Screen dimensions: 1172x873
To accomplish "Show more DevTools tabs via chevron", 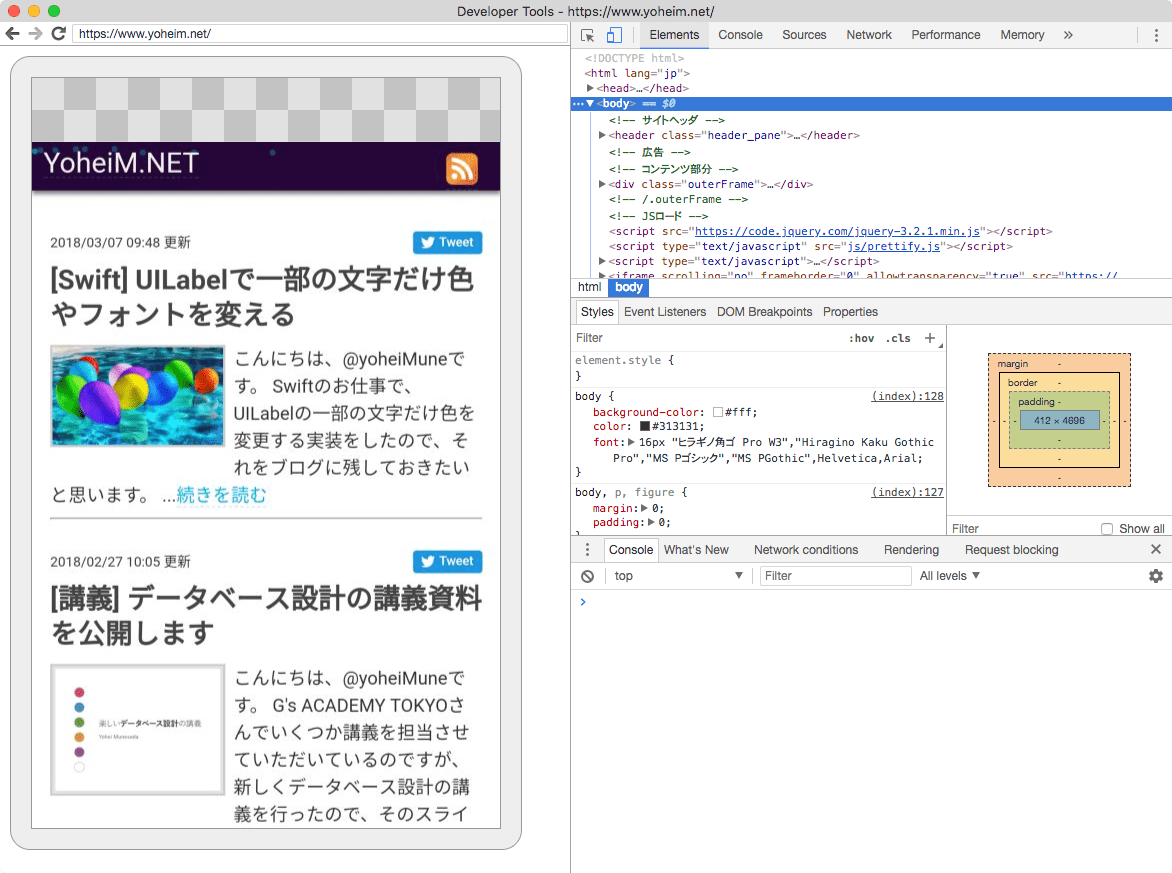I will point(1068,35).
